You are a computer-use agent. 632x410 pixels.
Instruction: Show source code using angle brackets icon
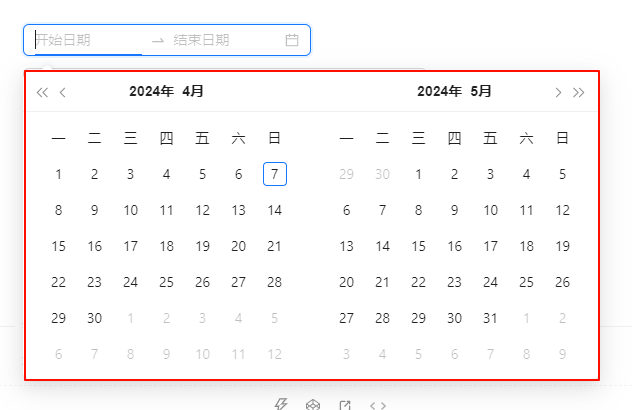pos(378,405)
